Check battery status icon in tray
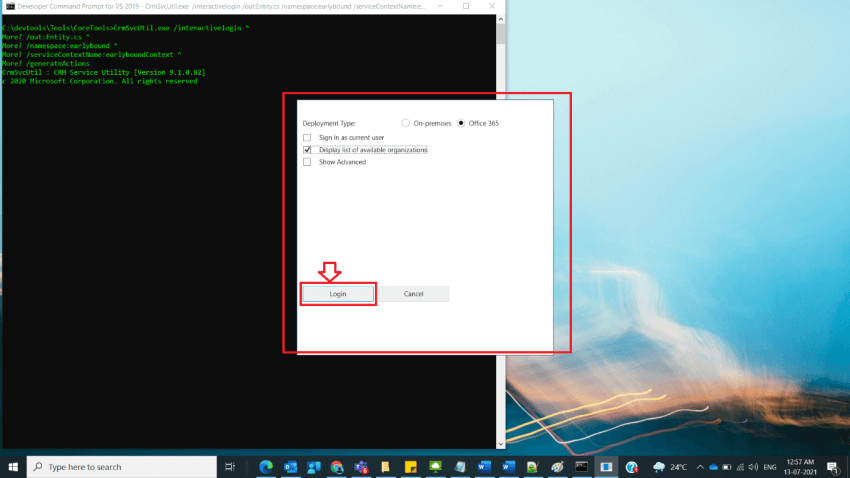 pos(727,467)
